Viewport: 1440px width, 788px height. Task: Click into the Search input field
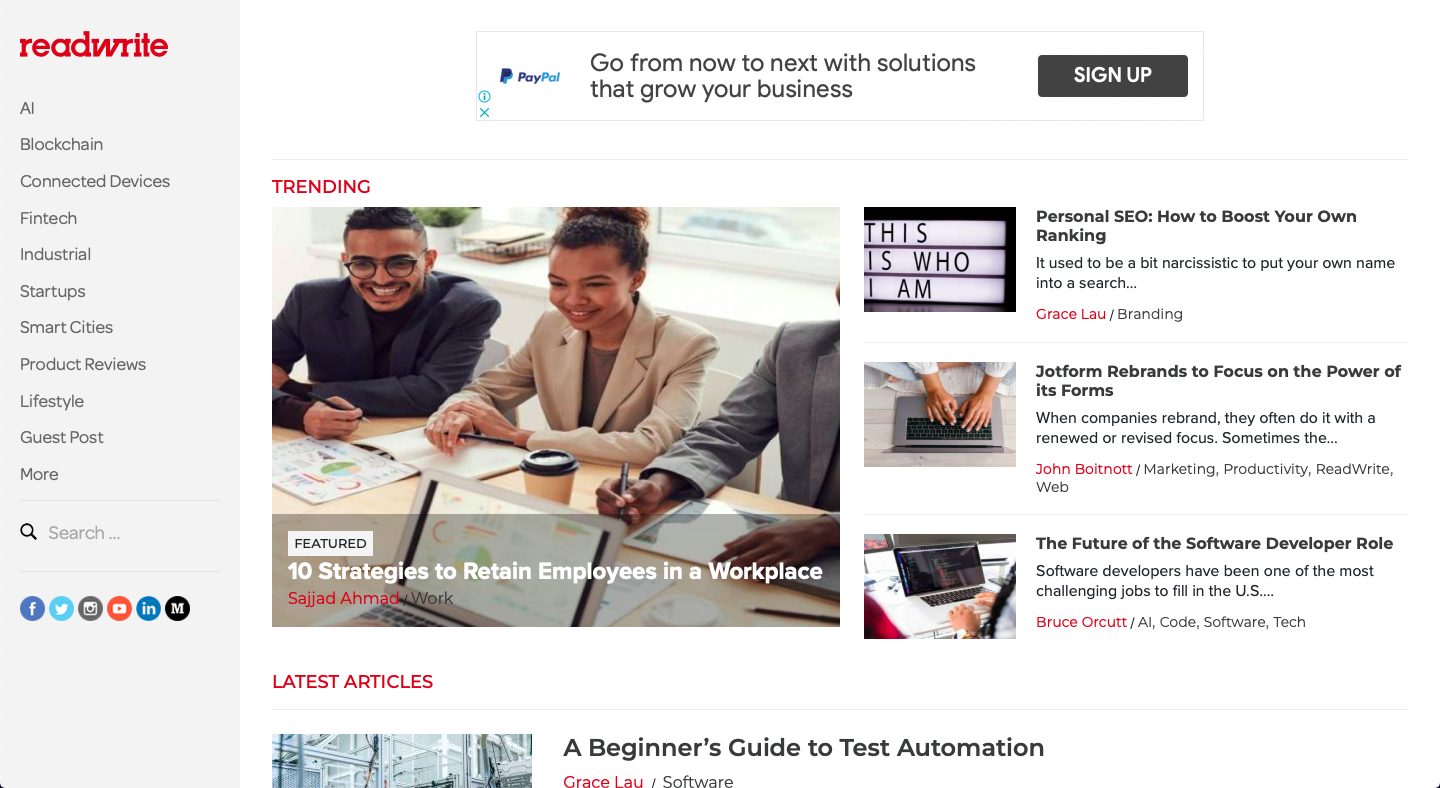130,533
